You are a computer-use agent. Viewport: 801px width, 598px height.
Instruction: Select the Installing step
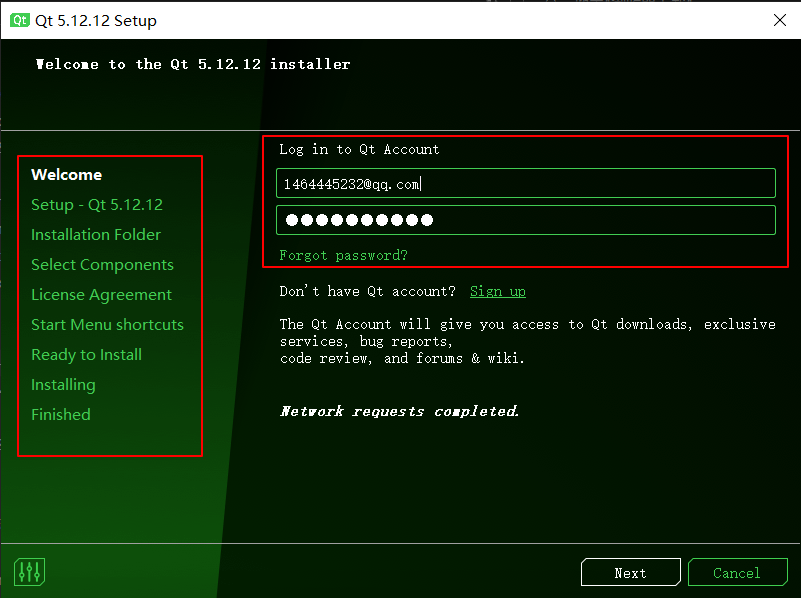click(63, 385)
